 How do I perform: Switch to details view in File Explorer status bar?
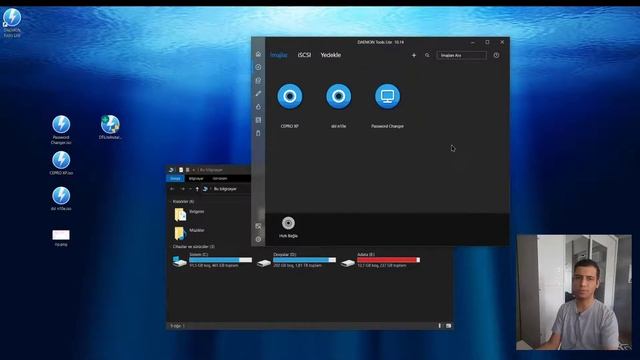[x=440, y=326]
